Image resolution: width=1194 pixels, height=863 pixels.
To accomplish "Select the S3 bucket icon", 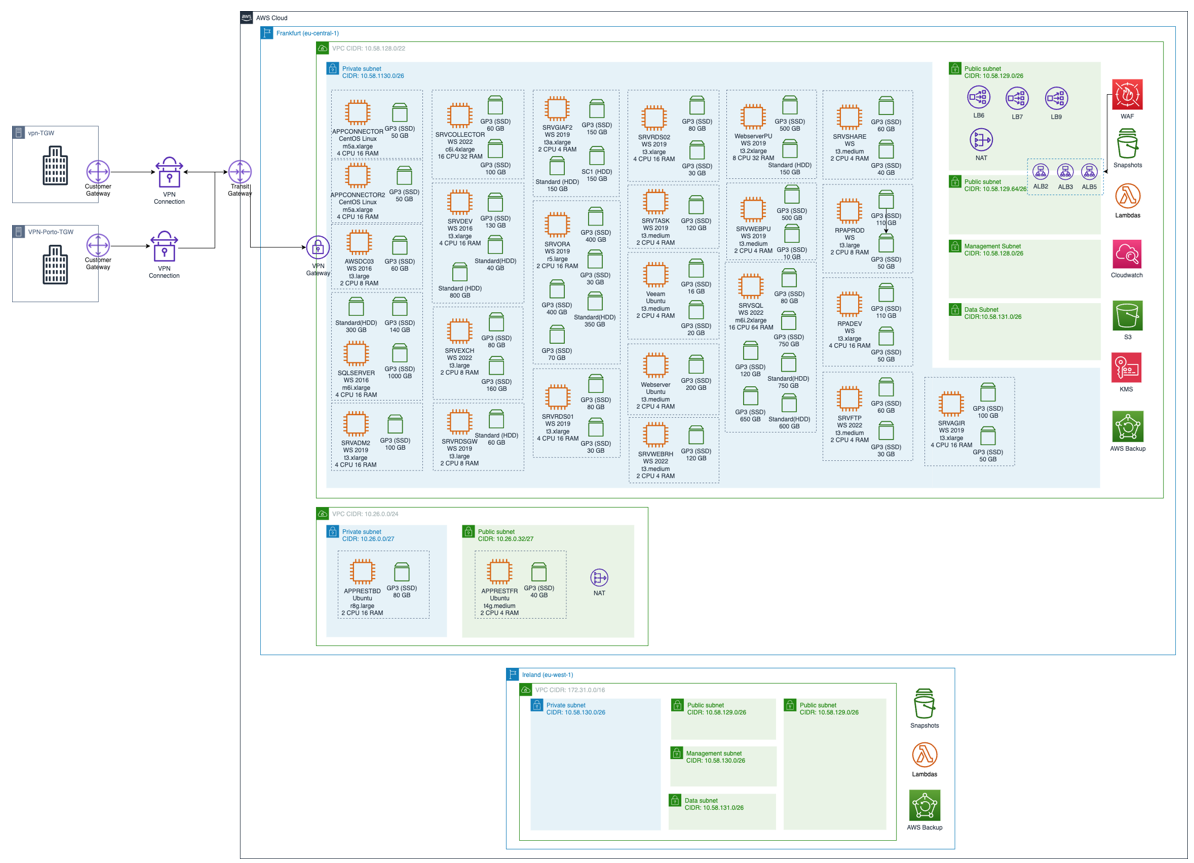I will coord(1127,316).
